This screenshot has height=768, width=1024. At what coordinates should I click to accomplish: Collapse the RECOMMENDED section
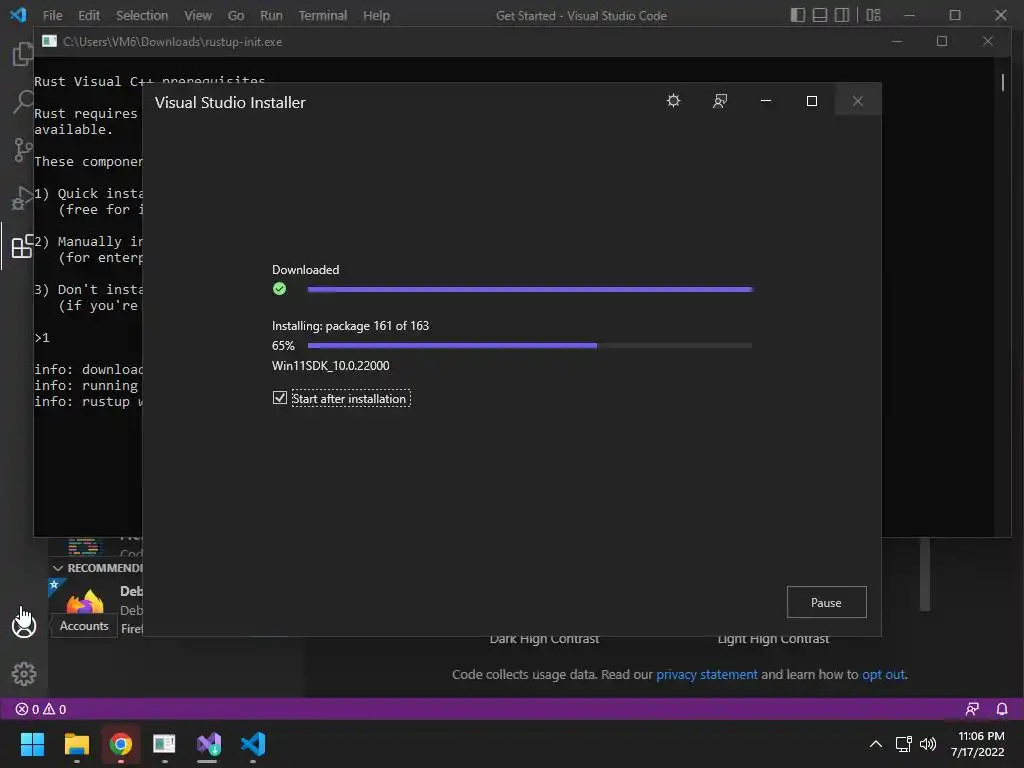[x=57, y=568]
